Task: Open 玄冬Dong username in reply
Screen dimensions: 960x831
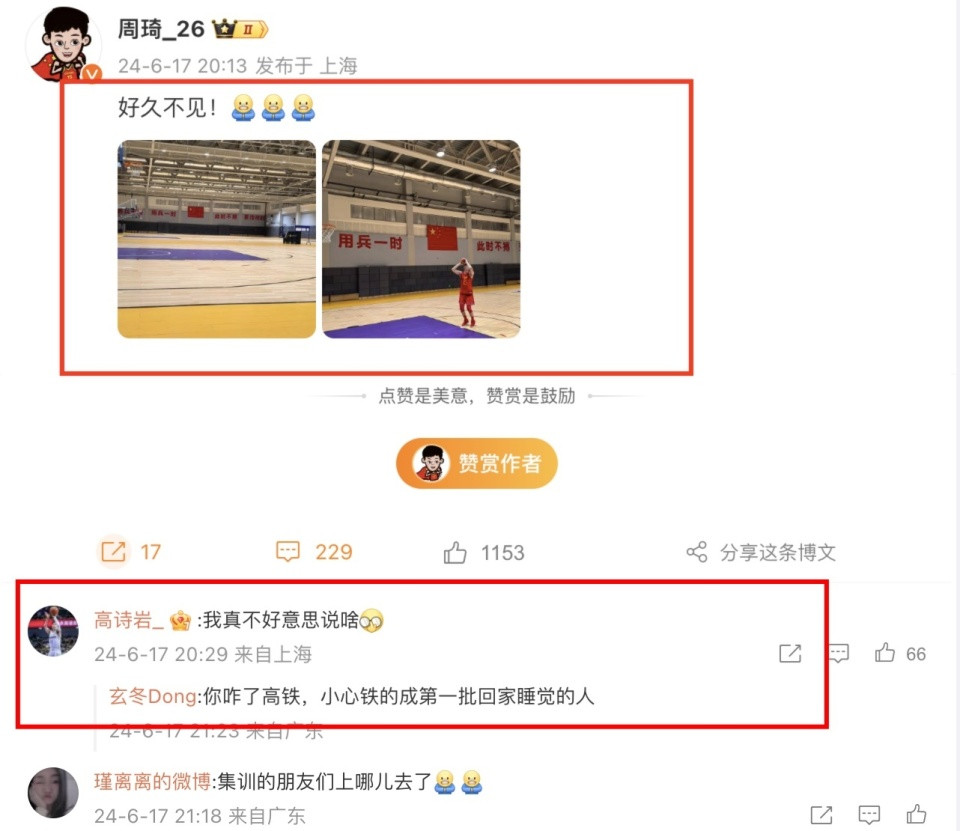Action: [153, 696]
